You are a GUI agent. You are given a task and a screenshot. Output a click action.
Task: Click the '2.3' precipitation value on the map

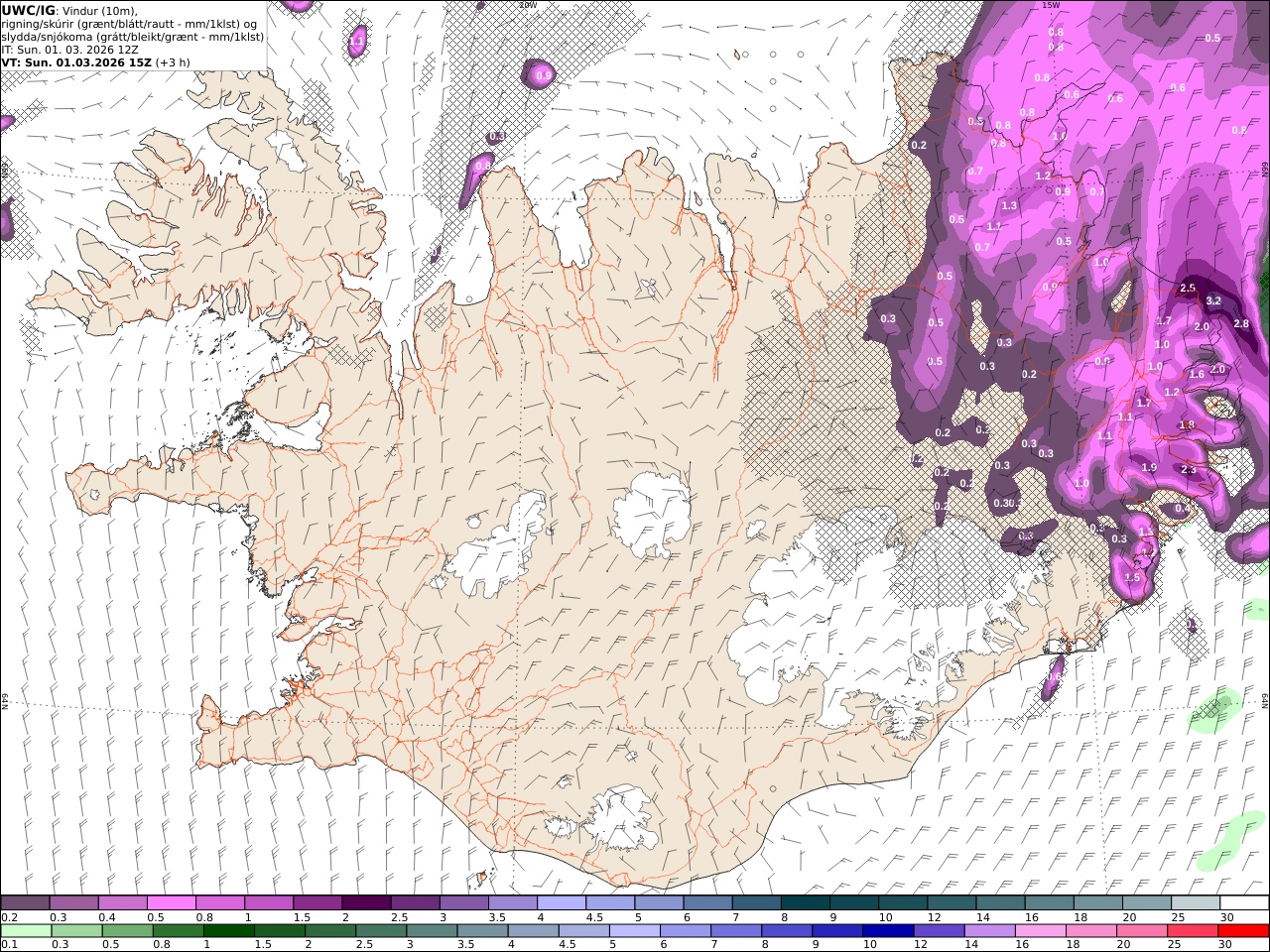point(1189,470)
